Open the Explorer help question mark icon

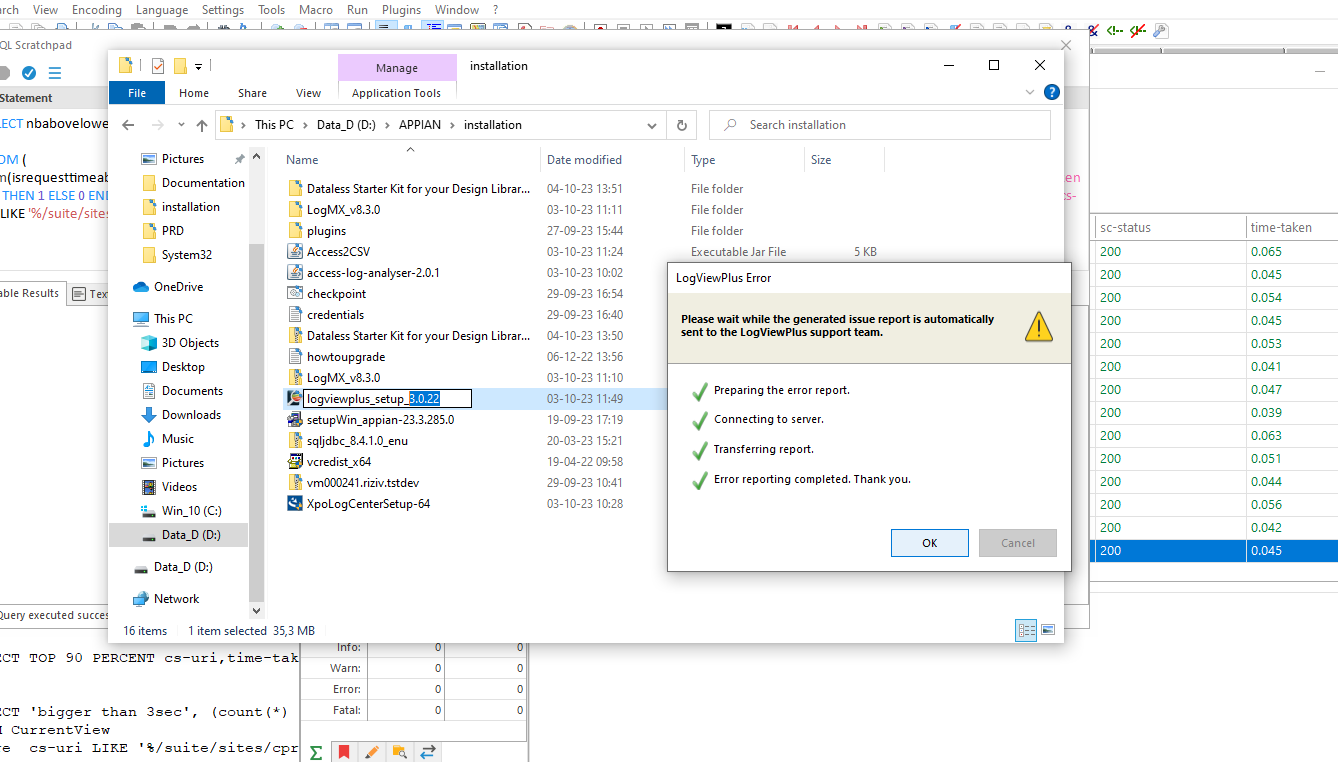1051,92
